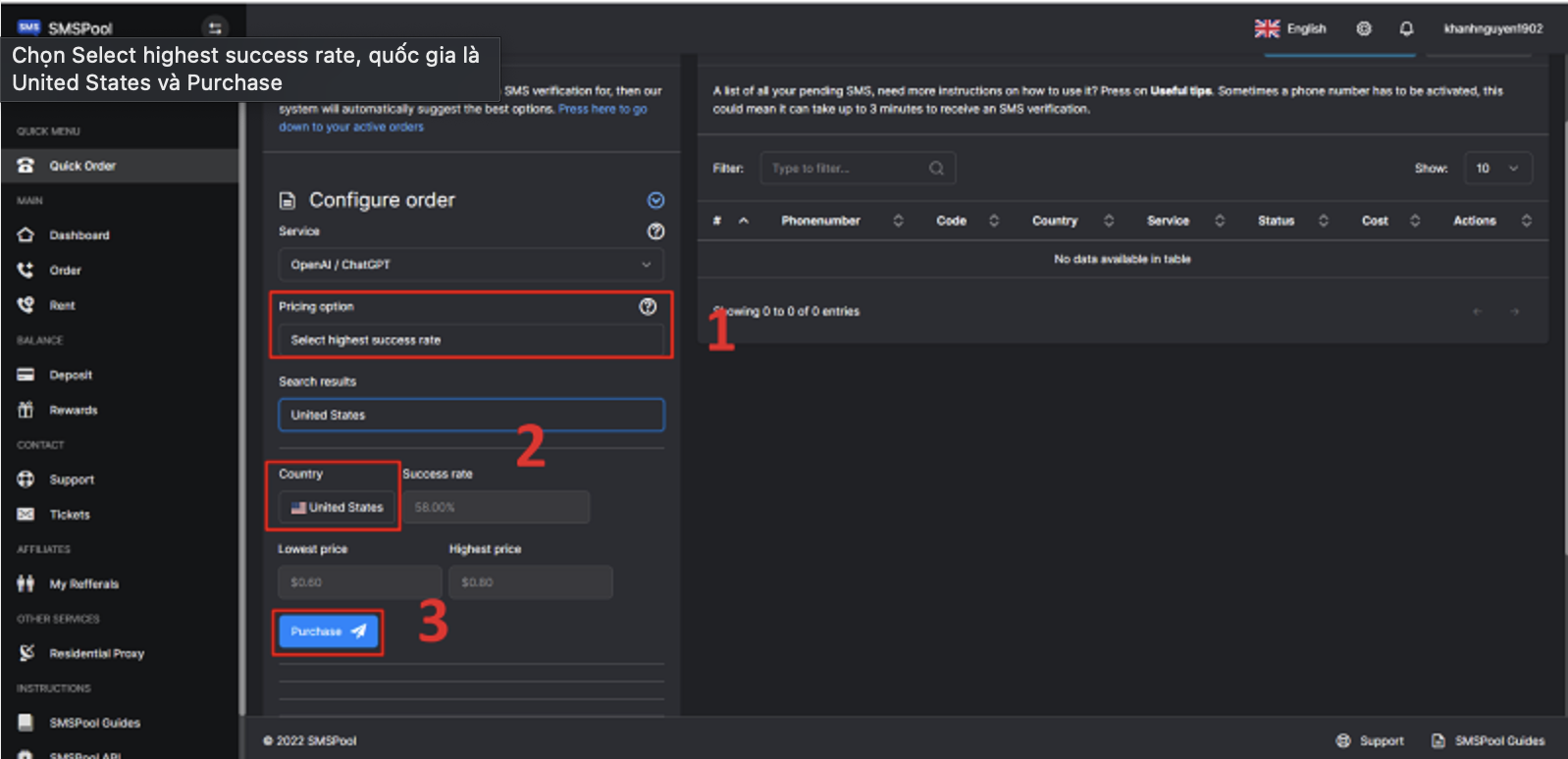1568x759 pixels.
Task: Sort table by Phonenumber column
Action: click(x=820, y=221)
